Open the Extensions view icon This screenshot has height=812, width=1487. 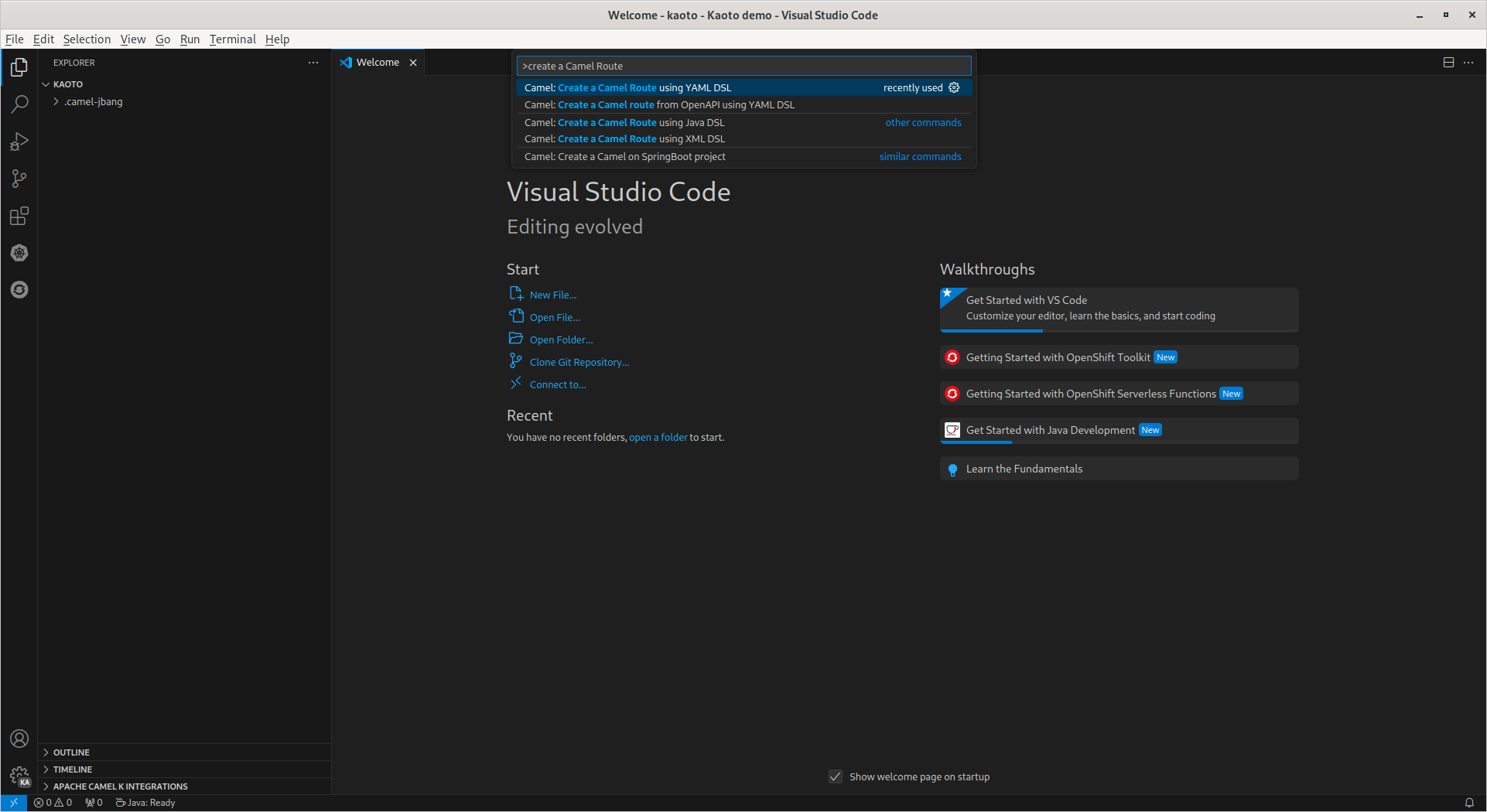tap(19, 216)
